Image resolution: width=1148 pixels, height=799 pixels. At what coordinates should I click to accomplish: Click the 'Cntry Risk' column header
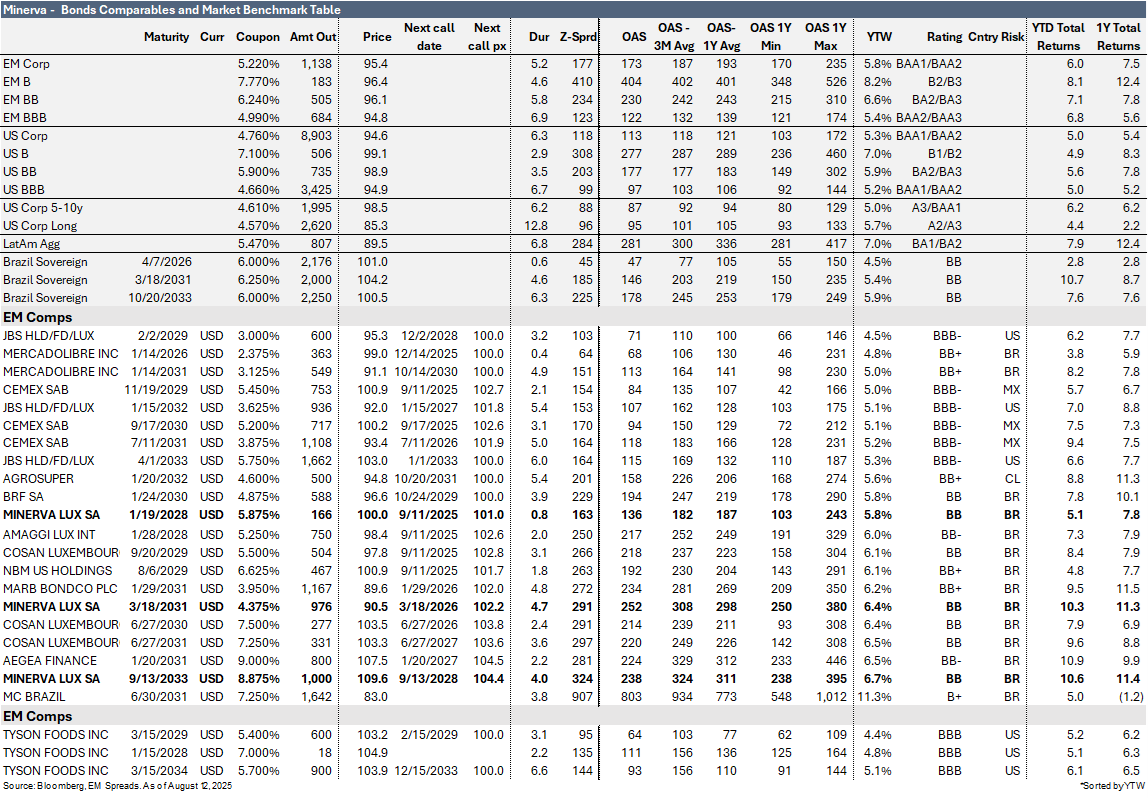click(x=996, y=37)
